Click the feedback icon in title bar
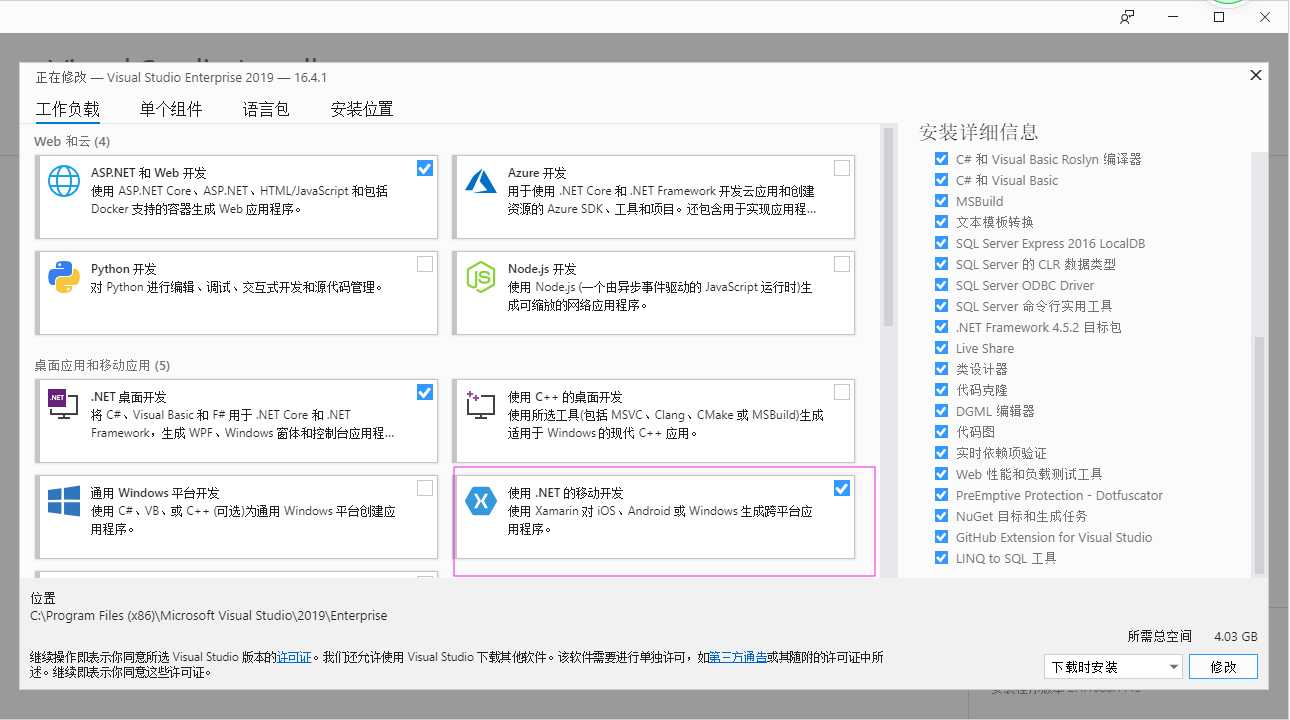The height and width of the screenshot is (720, 1290). 1127,17
